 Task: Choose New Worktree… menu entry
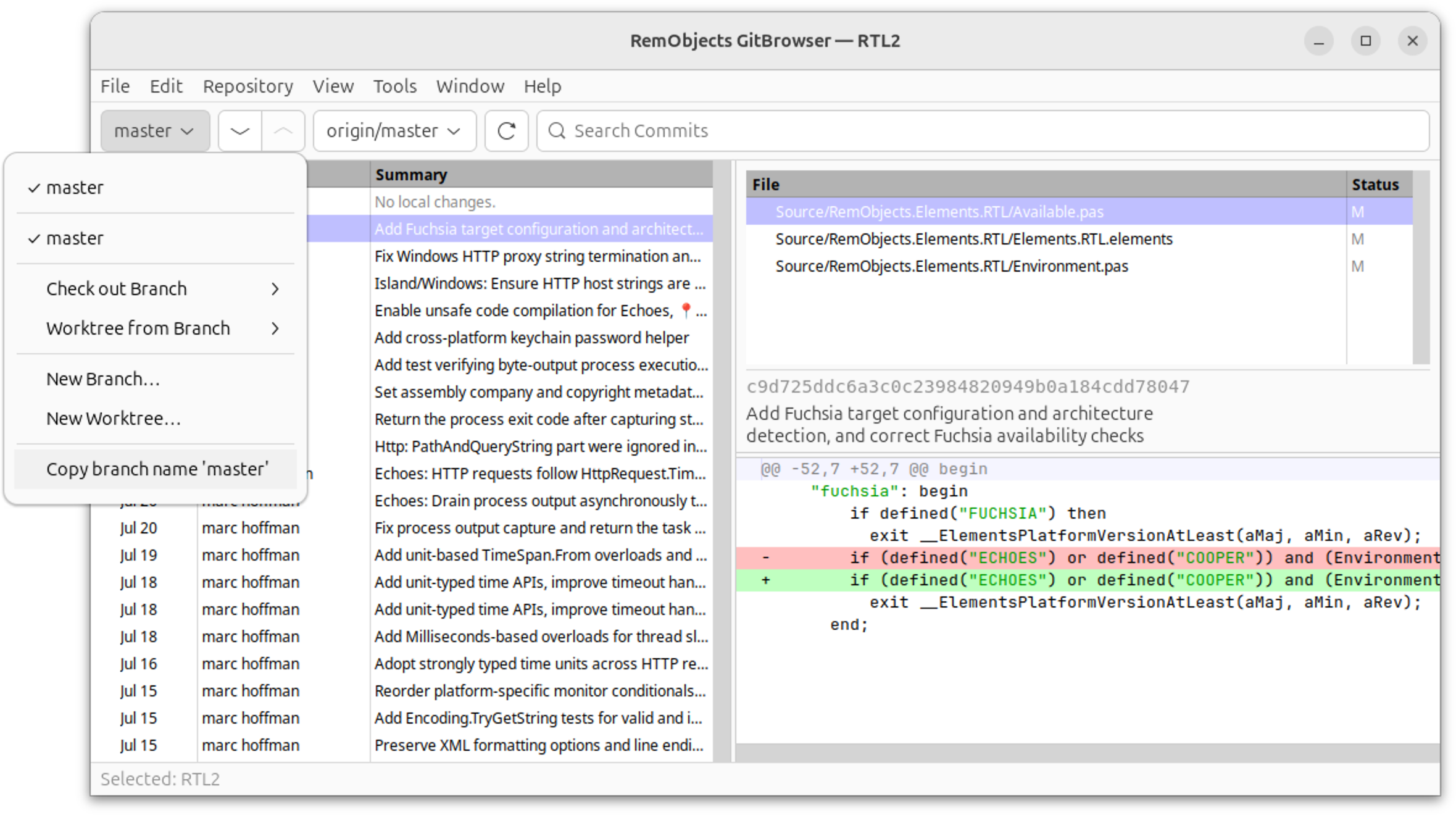point(155,419)
